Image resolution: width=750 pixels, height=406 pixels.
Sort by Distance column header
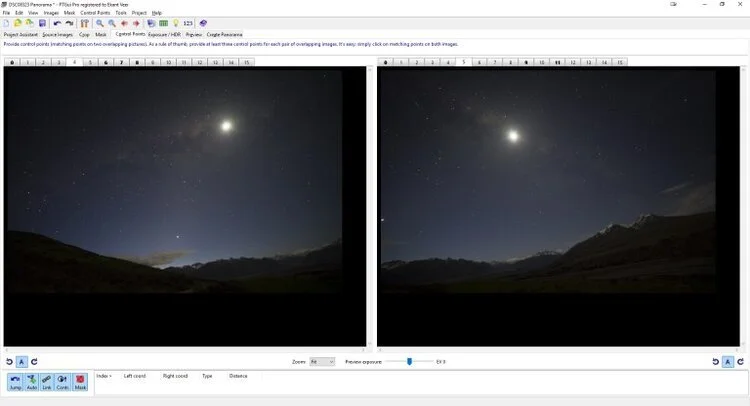pos(238,376)
